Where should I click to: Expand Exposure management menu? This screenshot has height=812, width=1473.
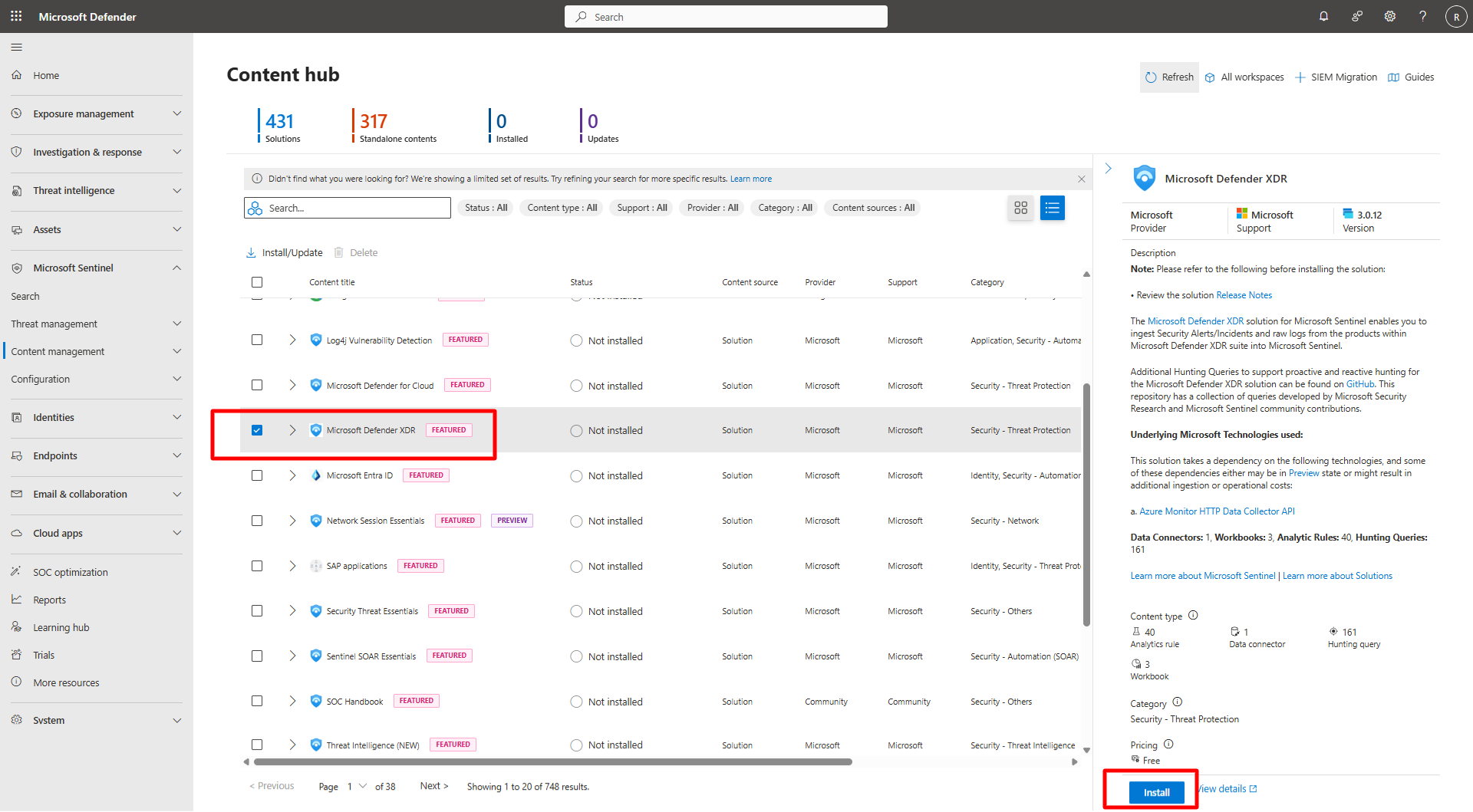(x=97, y=113)
